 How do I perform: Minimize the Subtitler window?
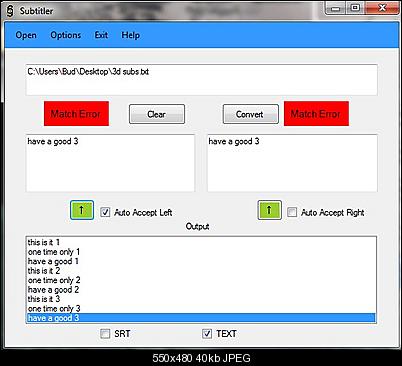336,8
